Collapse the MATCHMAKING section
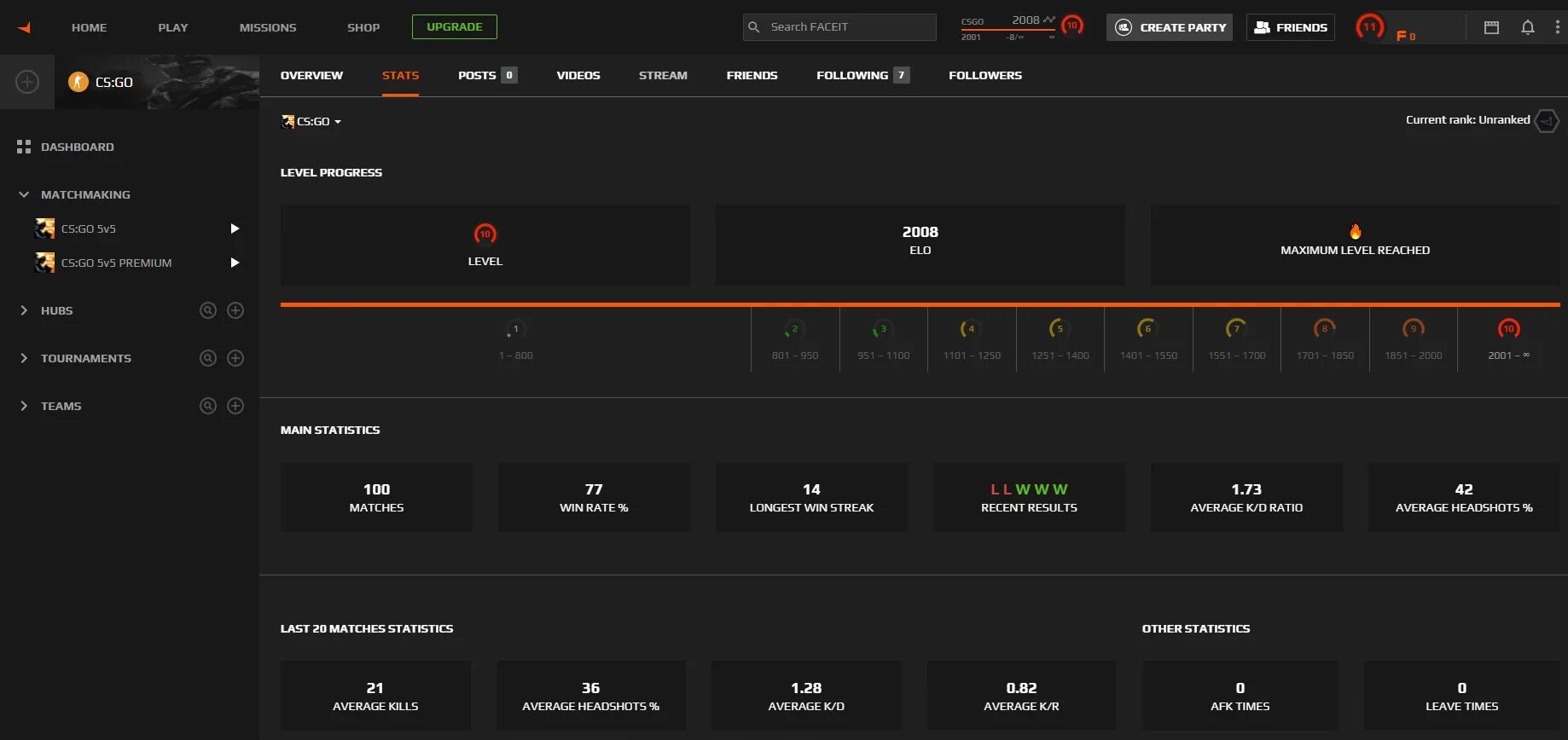The height and width of the screenshot is (740, 1568). point(24,194)
